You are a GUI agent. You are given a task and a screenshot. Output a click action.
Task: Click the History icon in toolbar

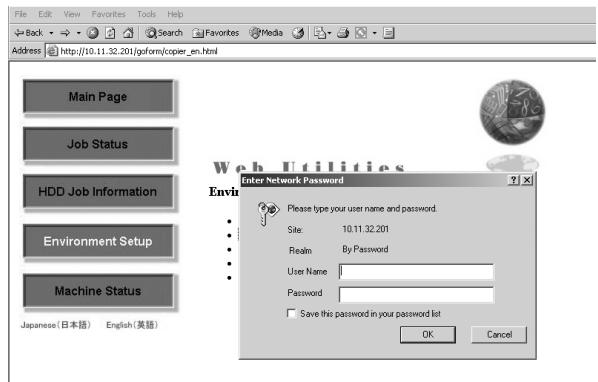click(298, 33)
